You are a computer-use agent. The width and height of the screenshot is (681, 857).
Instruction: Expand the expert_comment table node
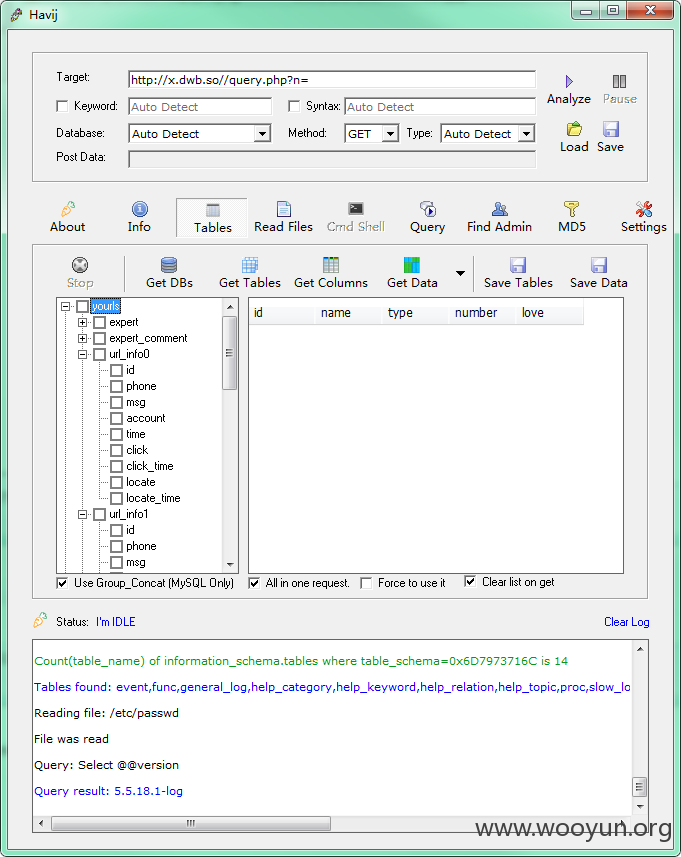point(83,338)
